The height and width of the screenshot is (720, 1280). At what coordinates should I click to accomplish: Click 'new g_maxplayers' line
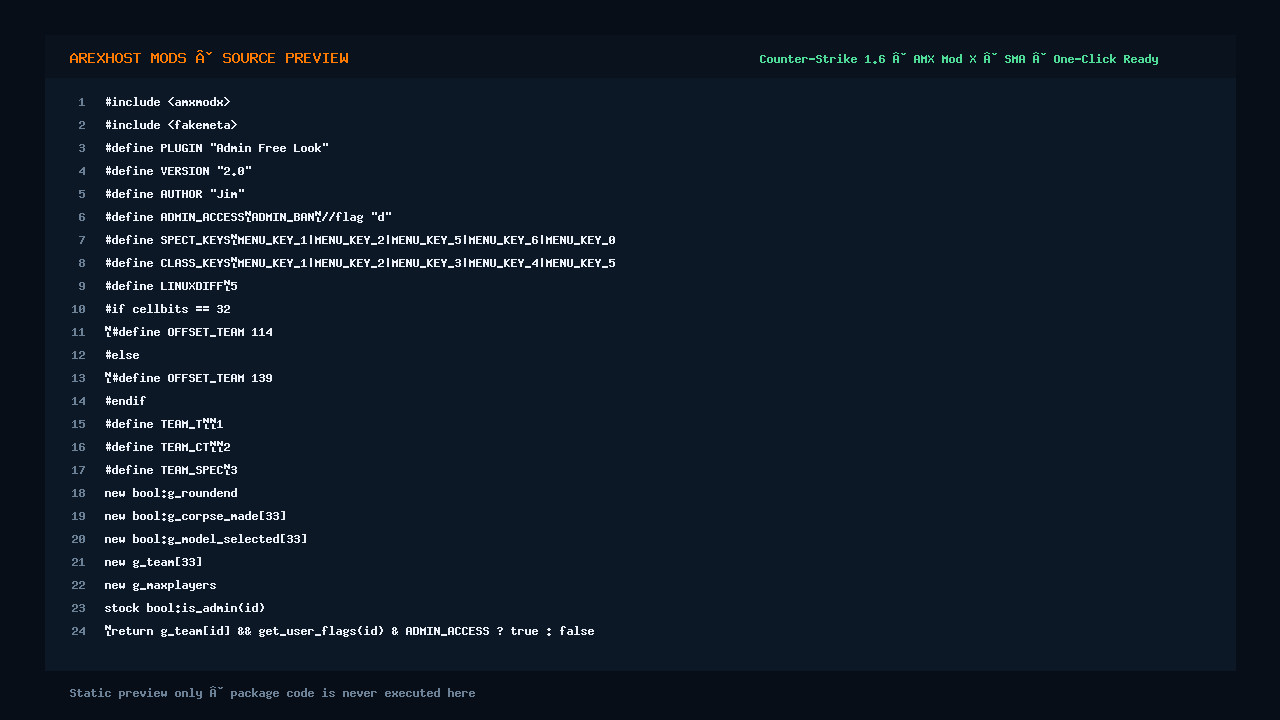click(x=161, y=585)
